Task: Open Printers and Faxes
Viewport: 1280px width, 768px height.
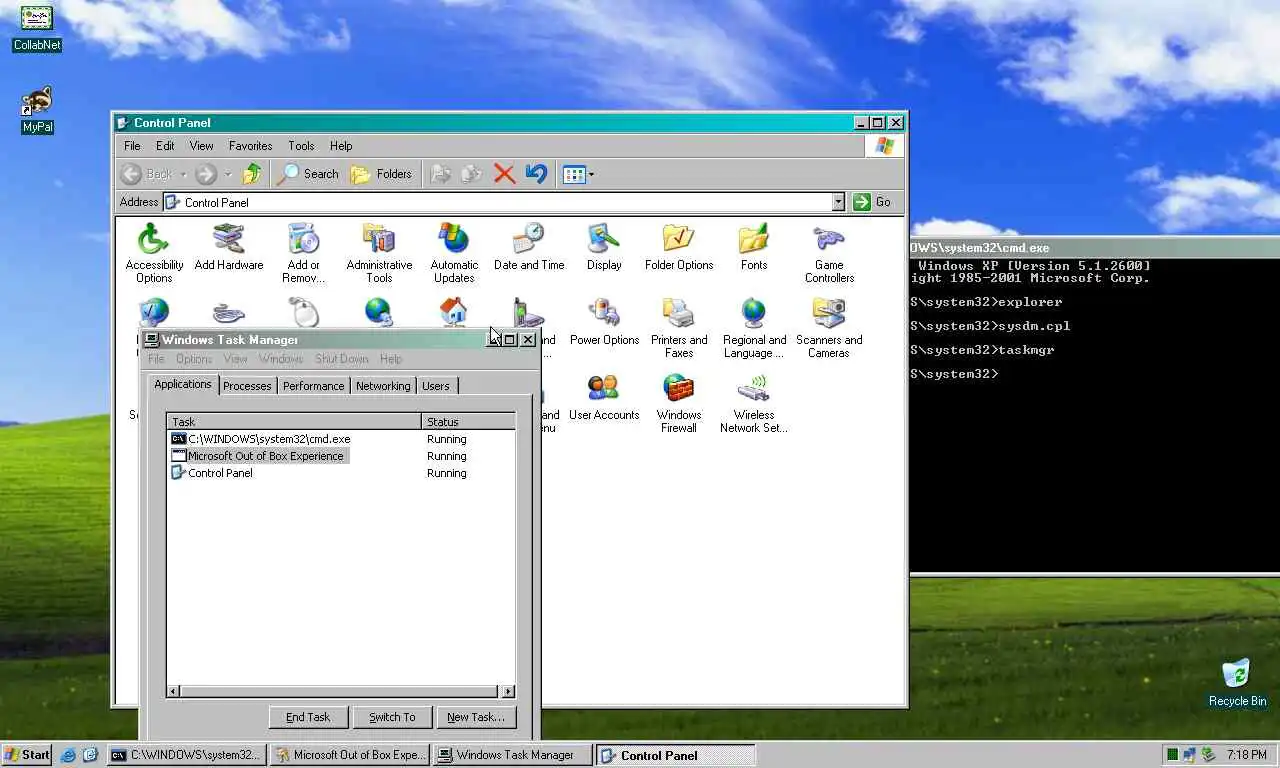Action: tap(679, 327)
